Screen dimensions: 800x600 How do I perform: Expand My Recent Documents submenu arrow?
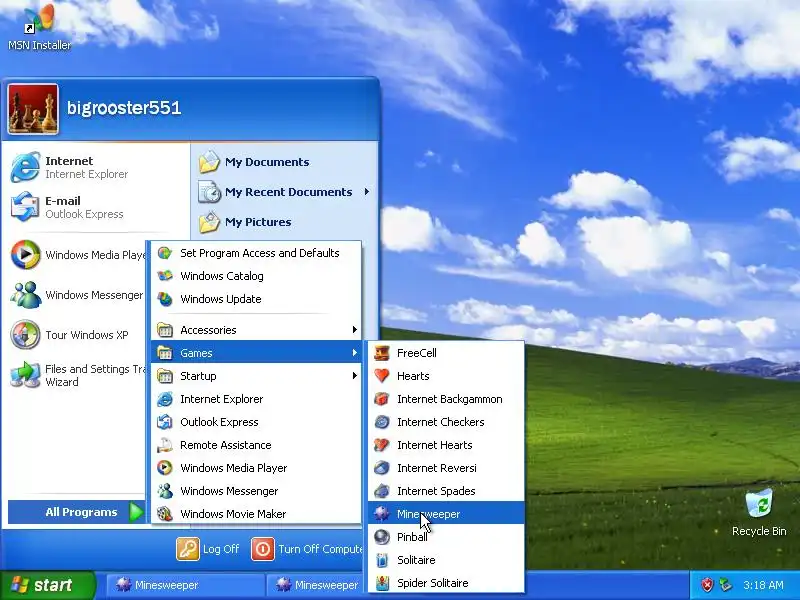(367, 192)
